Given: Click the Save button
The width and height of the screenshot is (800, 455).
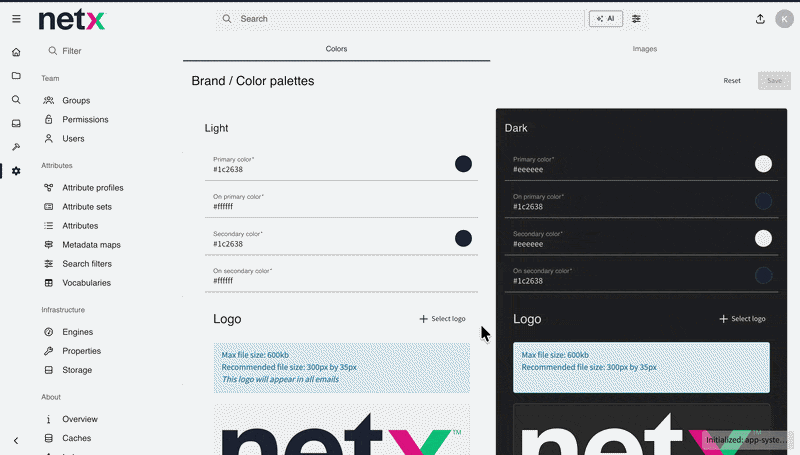Looking at the screenshot, I should (x=774, y=81).
